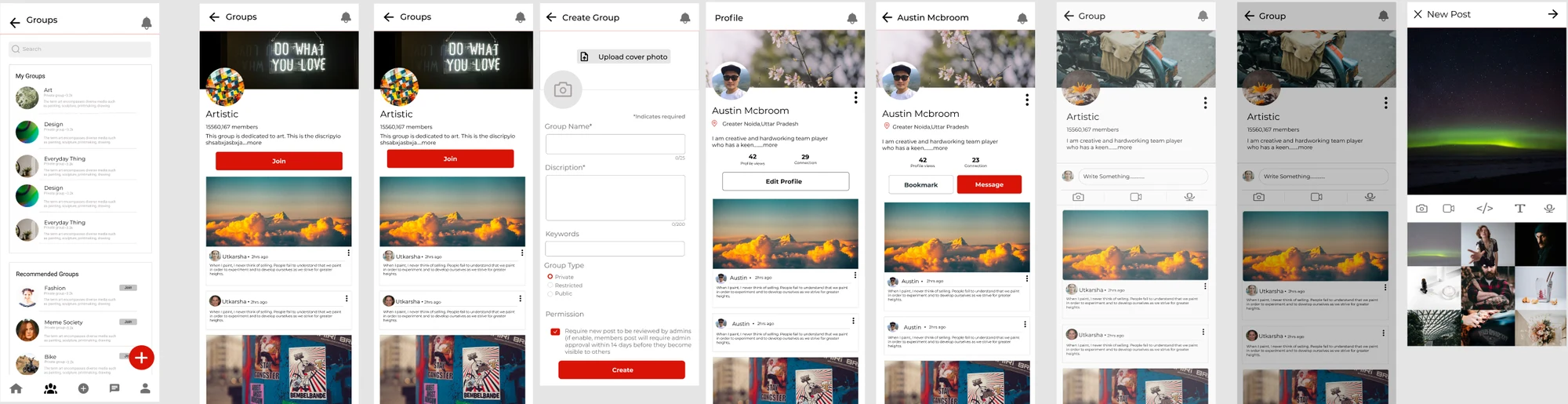
Task: Click the bell on the Create Group screen
Action: coord(685,17)
